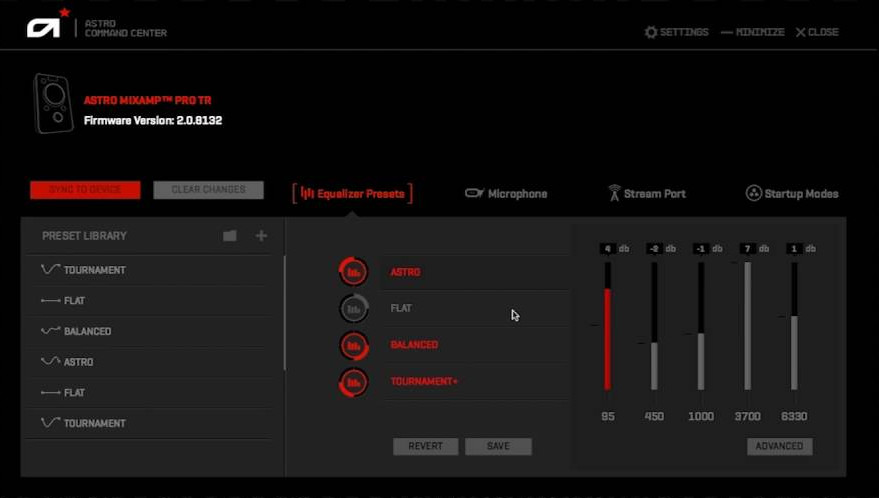Select the BALANCED preset slot's round EQ icon
The height and width of the screenshot is (498, 879).
click(354, 345)
